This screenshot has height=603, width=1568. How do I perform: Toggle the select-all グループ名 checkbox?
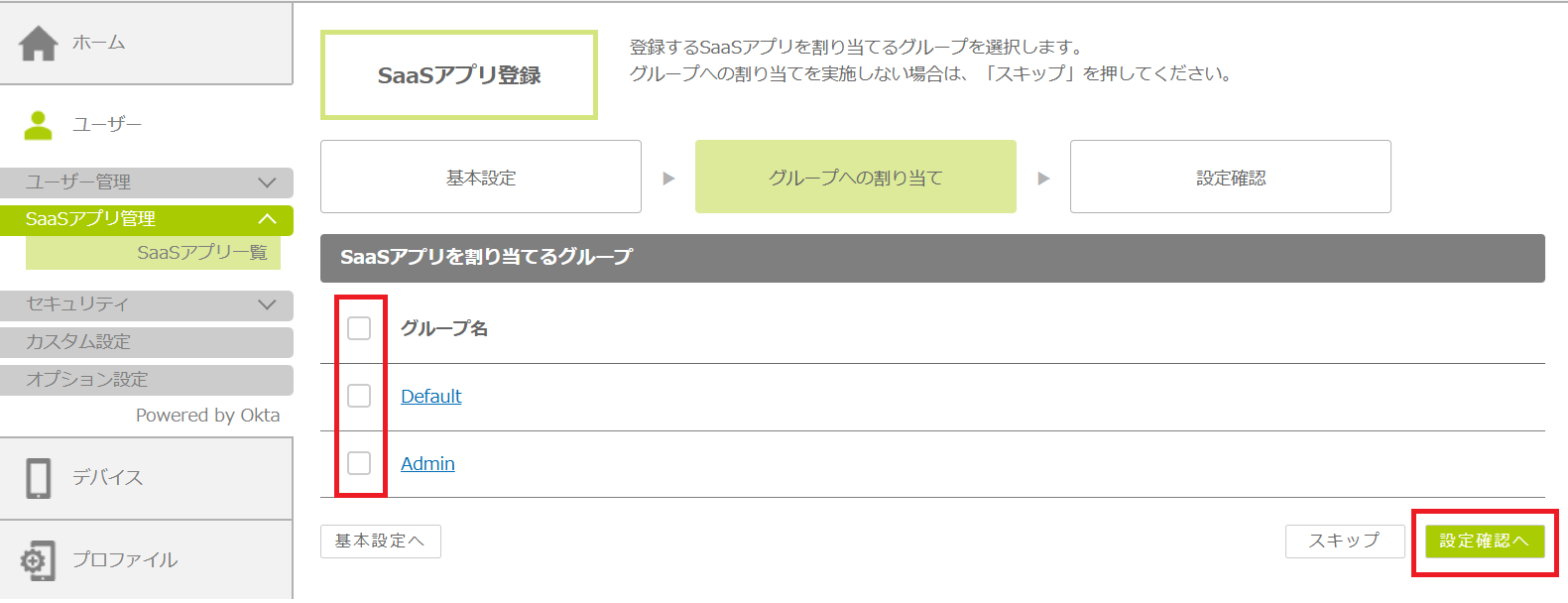359,328
